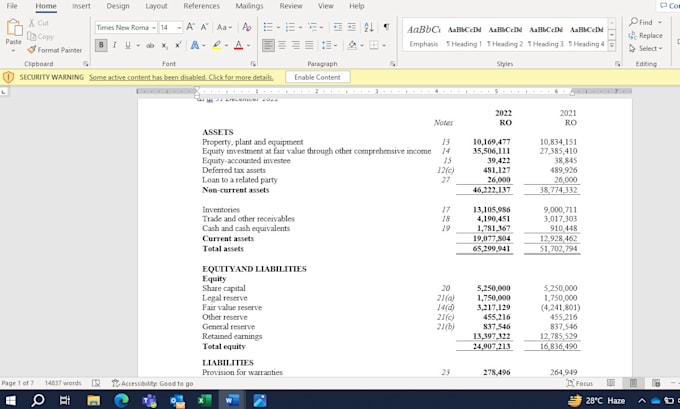Apply bullet list formatting

[268, 27]
